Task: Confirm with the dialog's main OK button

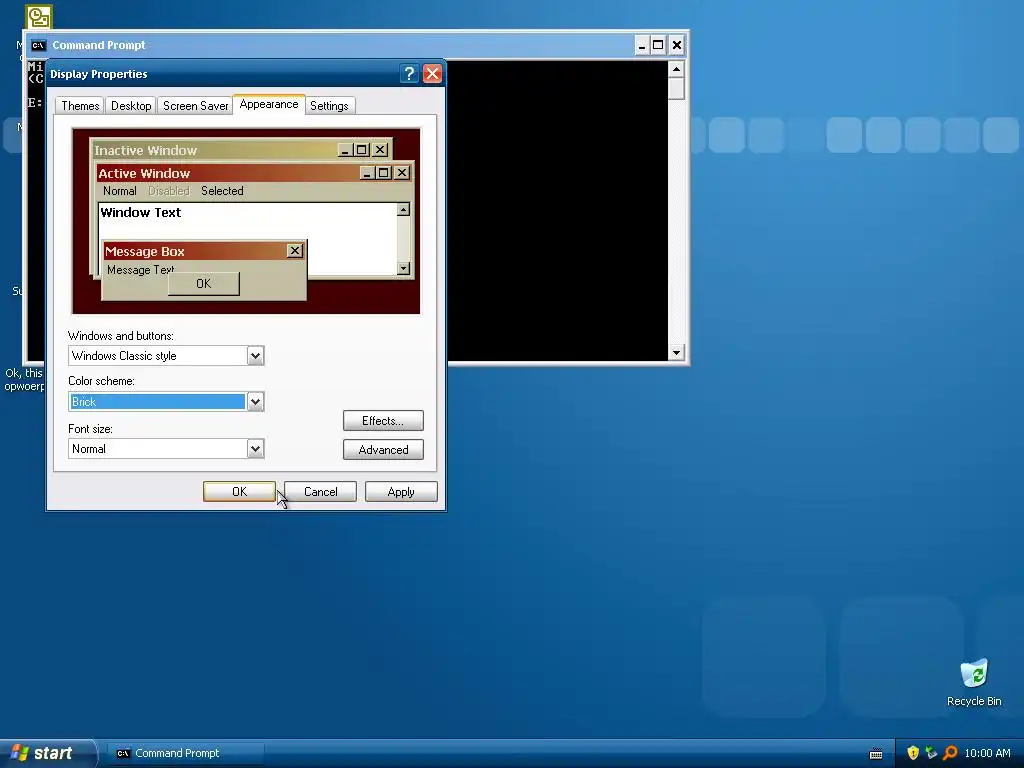Action: tap(239, 492)
